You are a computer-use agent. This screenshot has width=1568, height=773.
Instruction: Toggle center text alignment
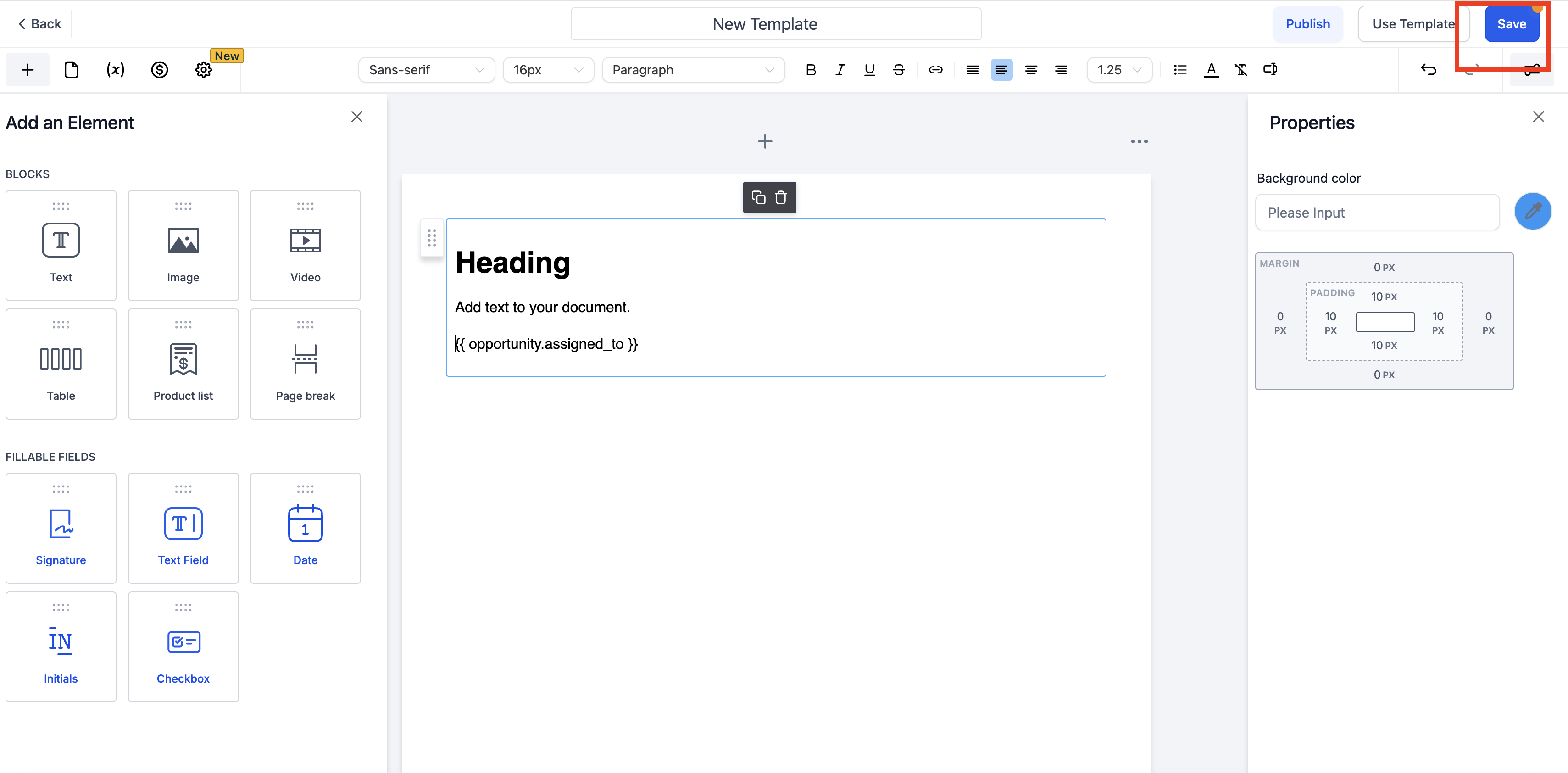pyautogui.click(x=1030, y=70)
